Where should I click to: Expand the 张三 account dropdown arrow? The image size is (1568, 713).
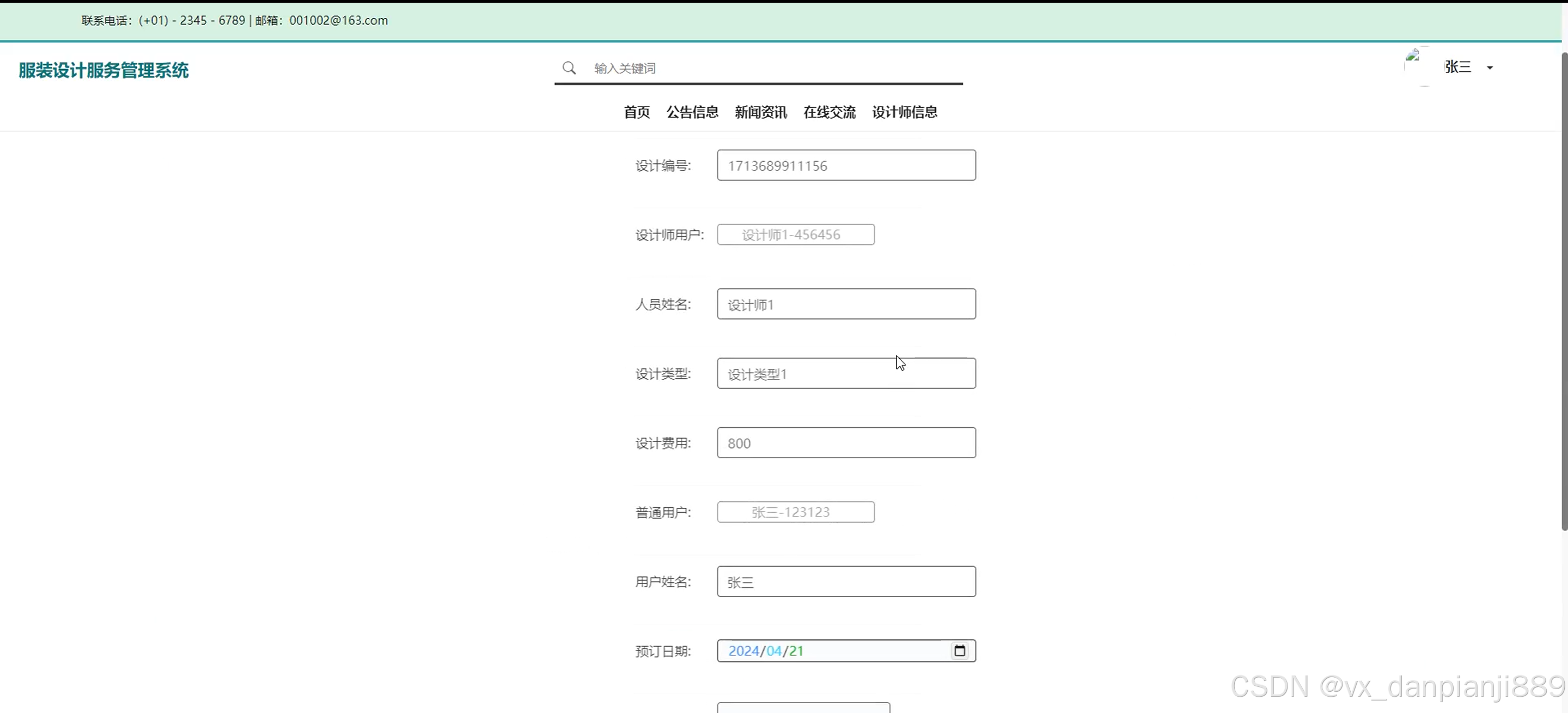coord(1490,67)
